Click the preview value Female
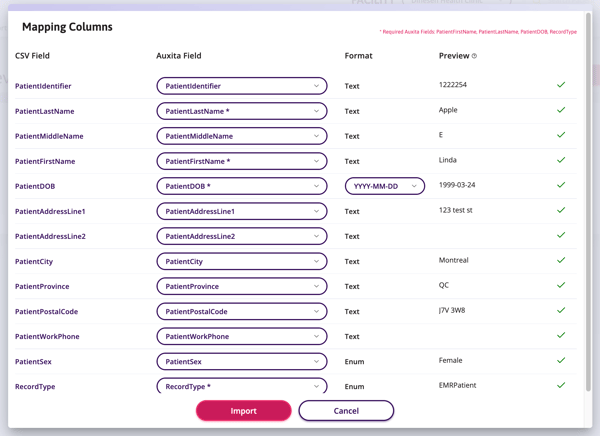Image resolution: width=600 pixels, height=436 pixels. click(x=450, y=360)
